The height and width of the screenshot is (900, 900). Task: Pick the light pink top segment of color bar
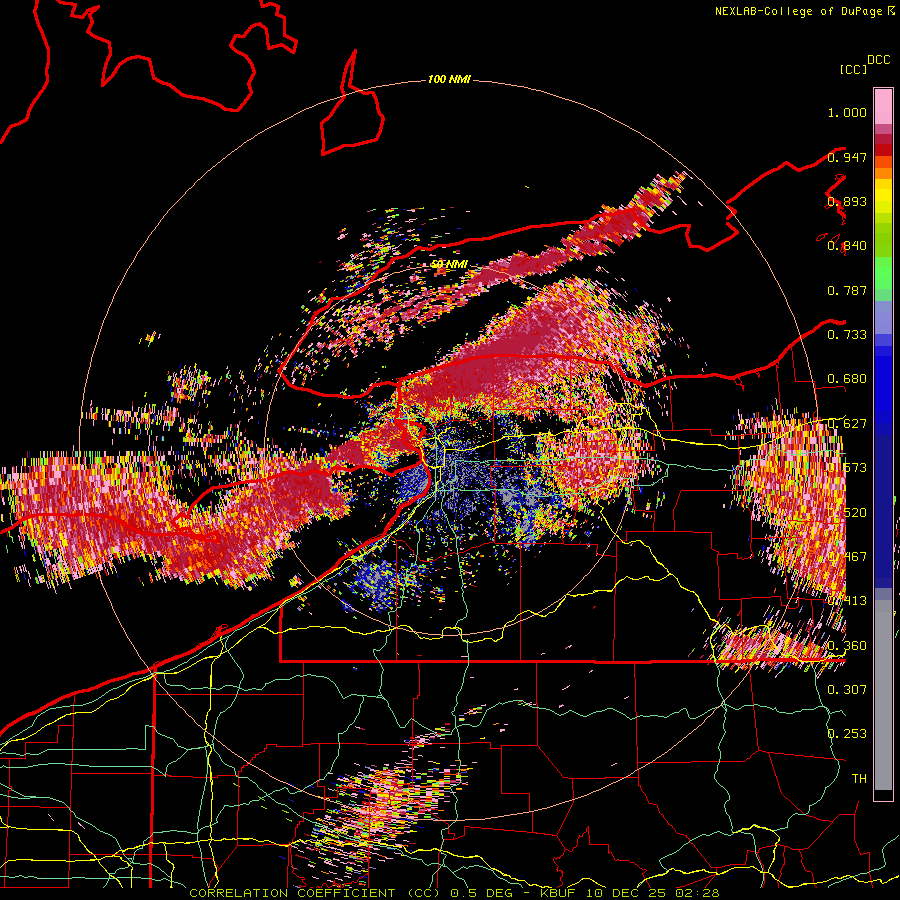point(883,107)
